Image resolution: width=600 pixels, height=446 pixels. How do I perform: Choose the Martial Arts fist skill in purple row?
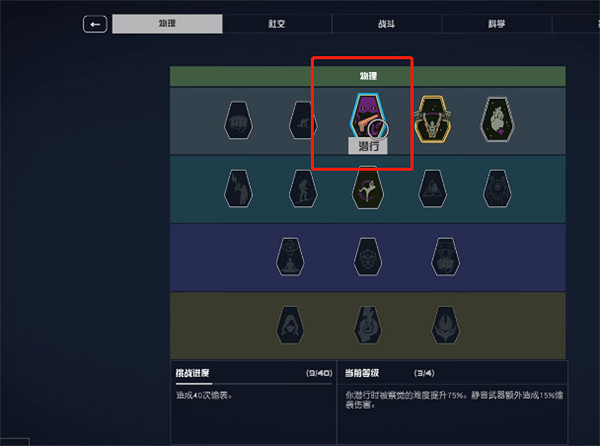445,257
